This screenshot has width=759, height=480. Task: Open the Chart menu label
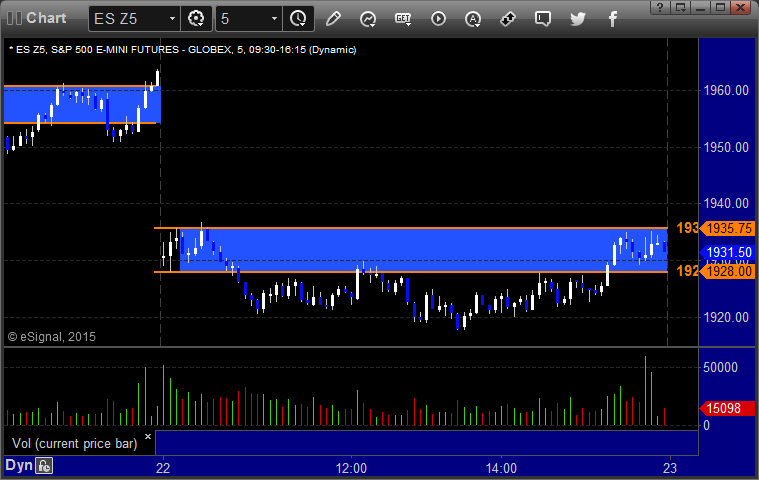46,18
